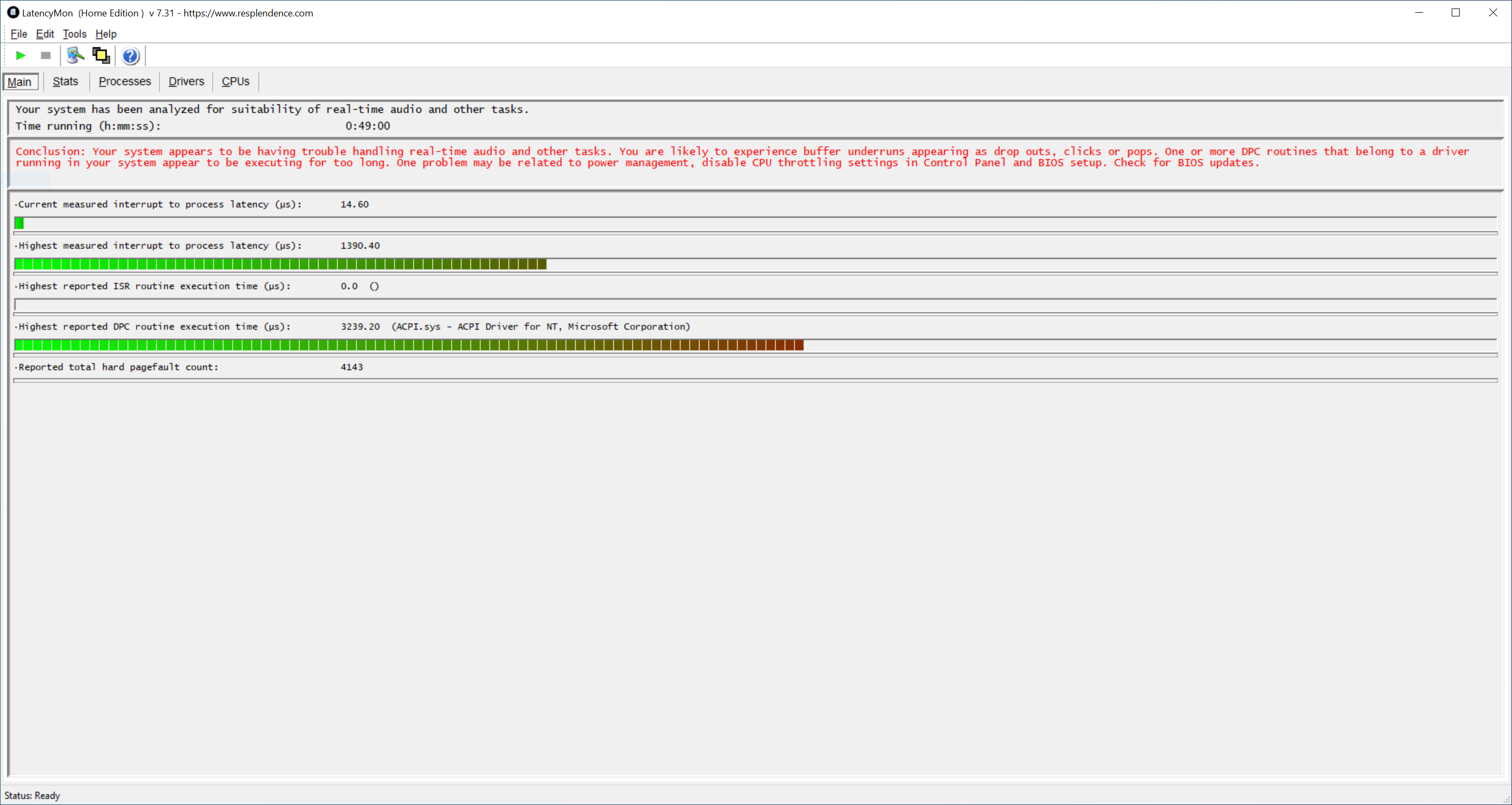The height and width of the screenshot is (805, 1512).
Task: Switch to the Processes tab
Action: (124, 82)
